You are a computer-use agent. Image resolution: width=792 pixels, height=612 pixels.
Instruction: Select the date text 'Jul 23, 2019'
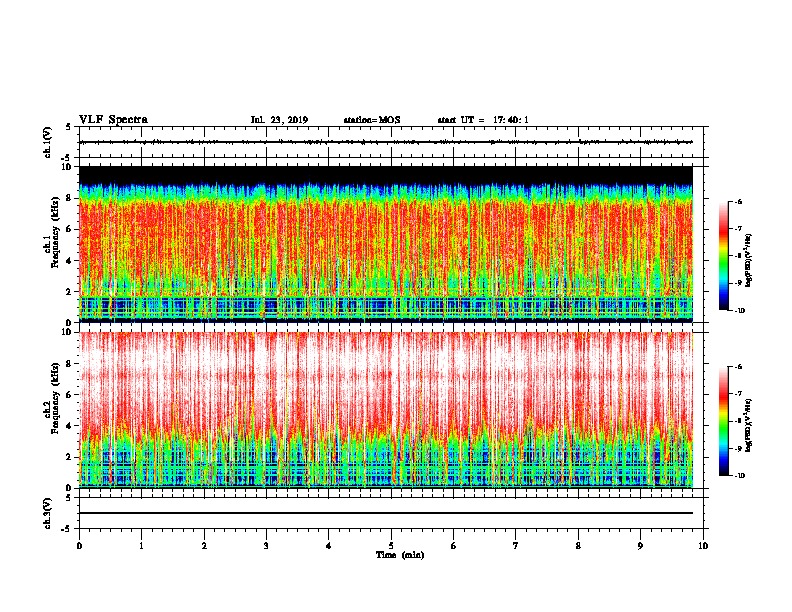point(279,120)
